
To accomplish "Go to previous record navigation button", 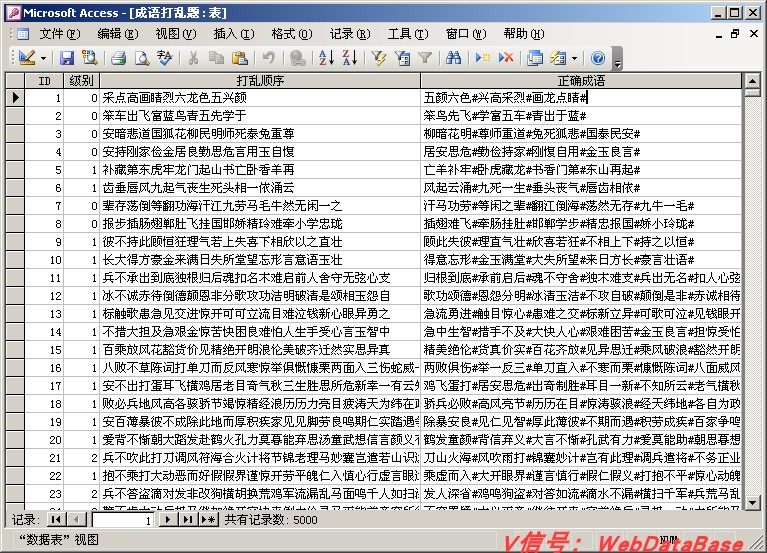I will (75, 519).
